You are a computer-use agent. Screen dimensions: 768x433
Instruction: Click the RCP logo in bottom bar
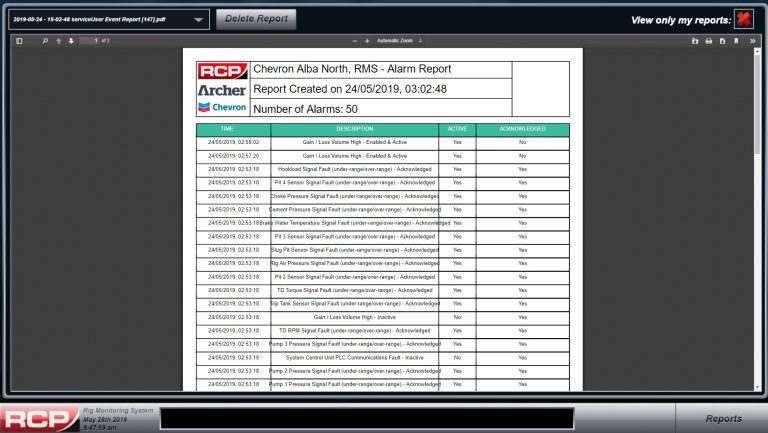[x=39, y=419]
